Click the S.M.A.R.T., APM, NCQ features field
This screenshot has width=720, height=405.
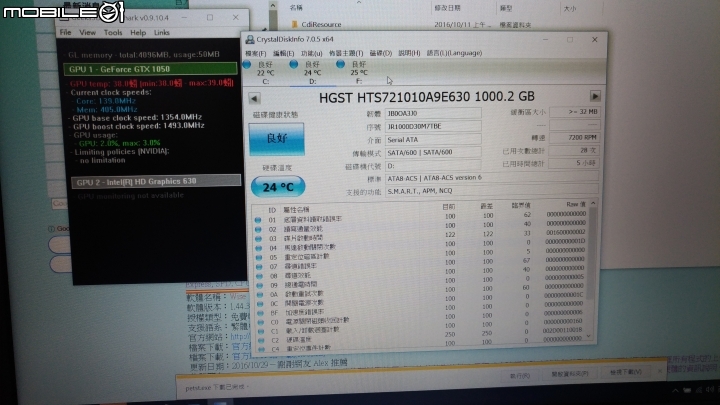coord(492,191)
